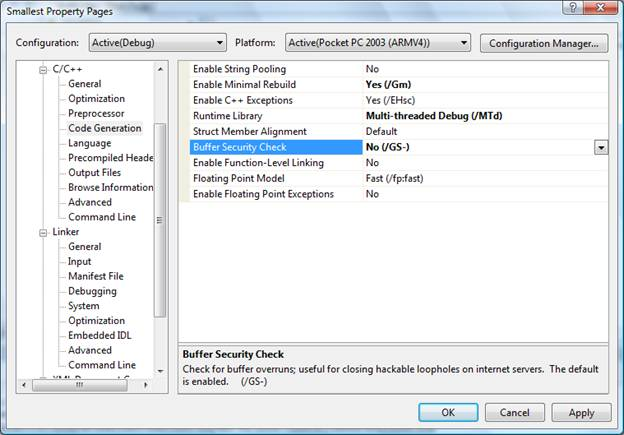Select Browse Information tree item
The height and width of the screenshot is (435, 624).
111,187
